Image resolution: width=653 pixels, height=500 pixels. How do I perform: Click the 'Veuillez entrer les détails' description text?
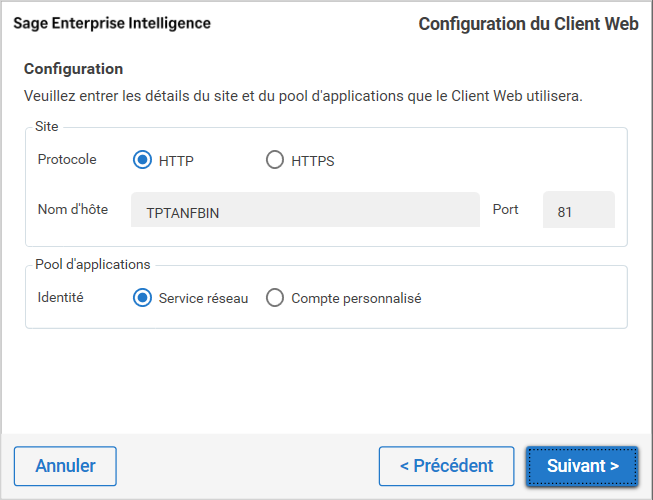302,97
